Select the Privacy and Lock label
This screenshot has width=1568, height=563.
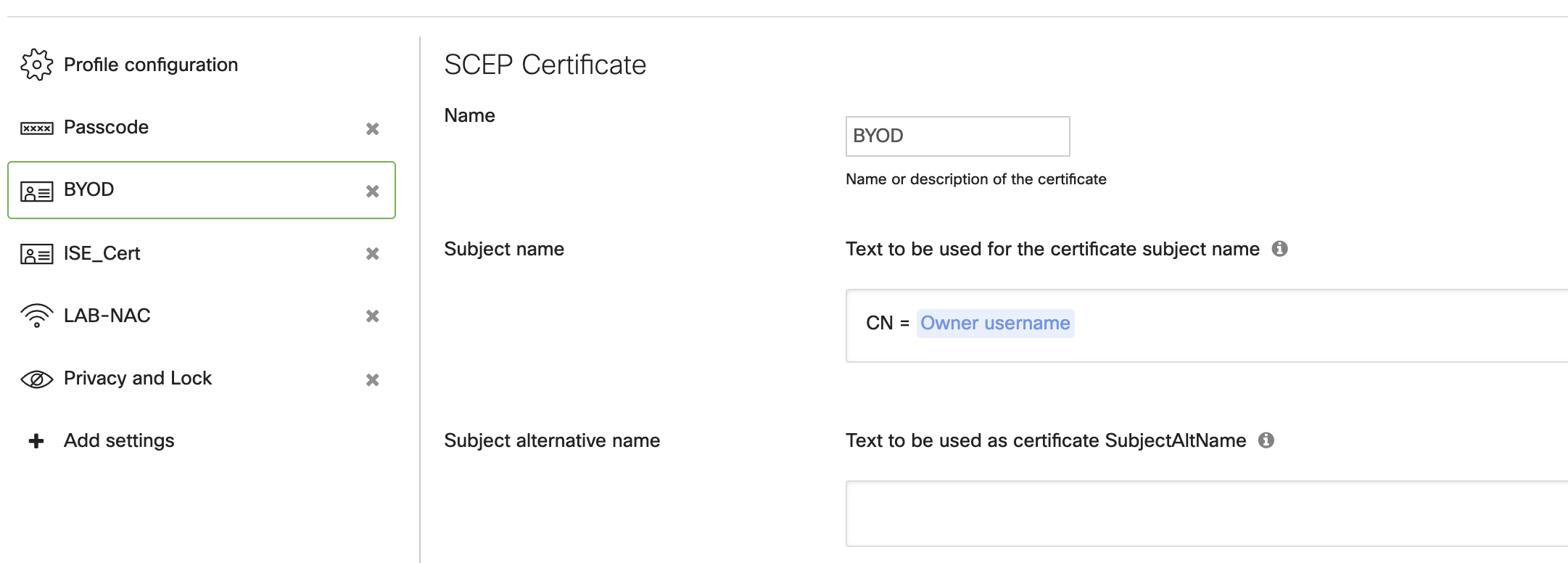coord(138,378)
